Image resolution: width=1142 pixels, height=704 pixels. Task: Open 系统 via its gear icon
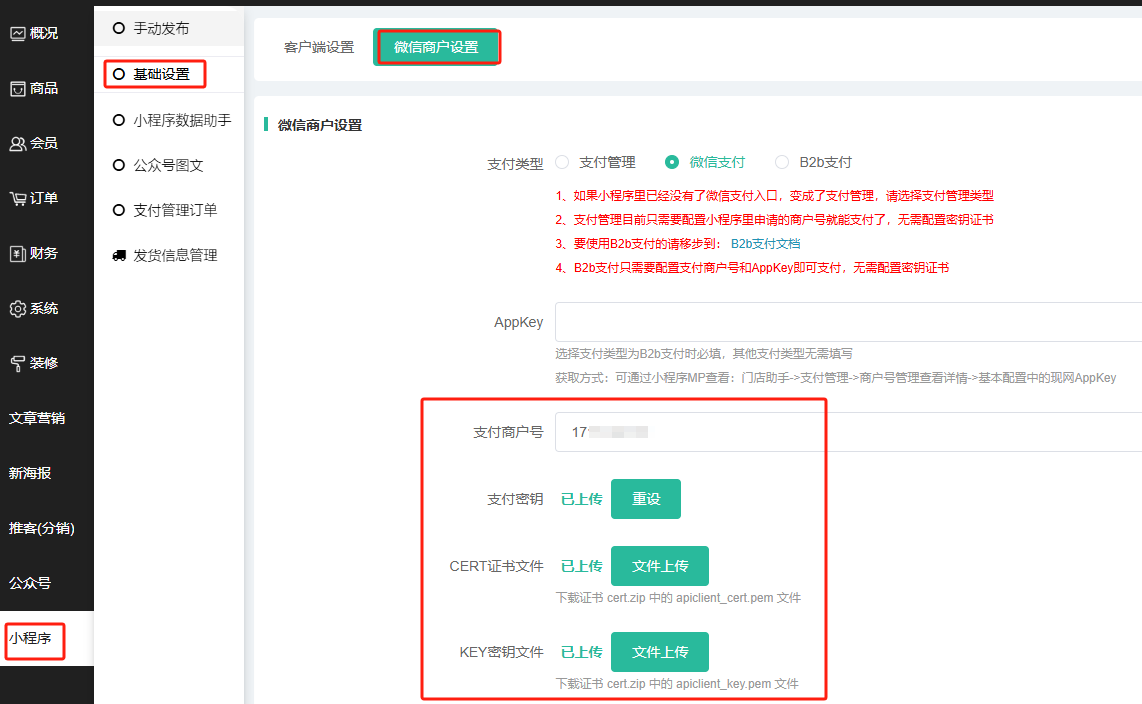tap(18, 309)
